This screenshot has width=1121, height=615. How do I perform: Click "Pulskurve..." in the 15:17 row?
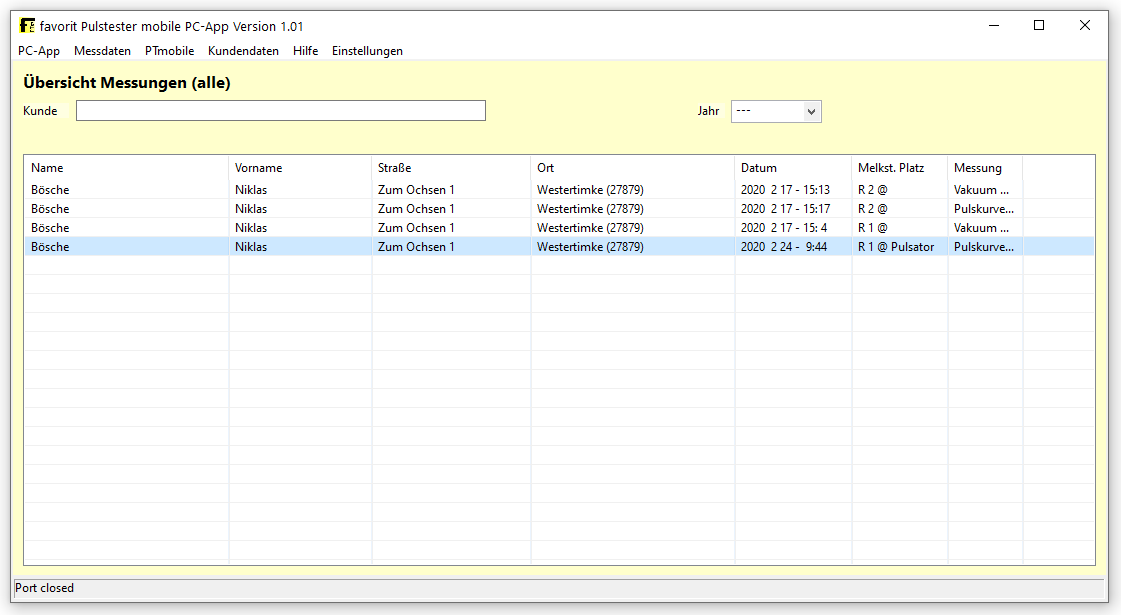[x=984, y=209]
